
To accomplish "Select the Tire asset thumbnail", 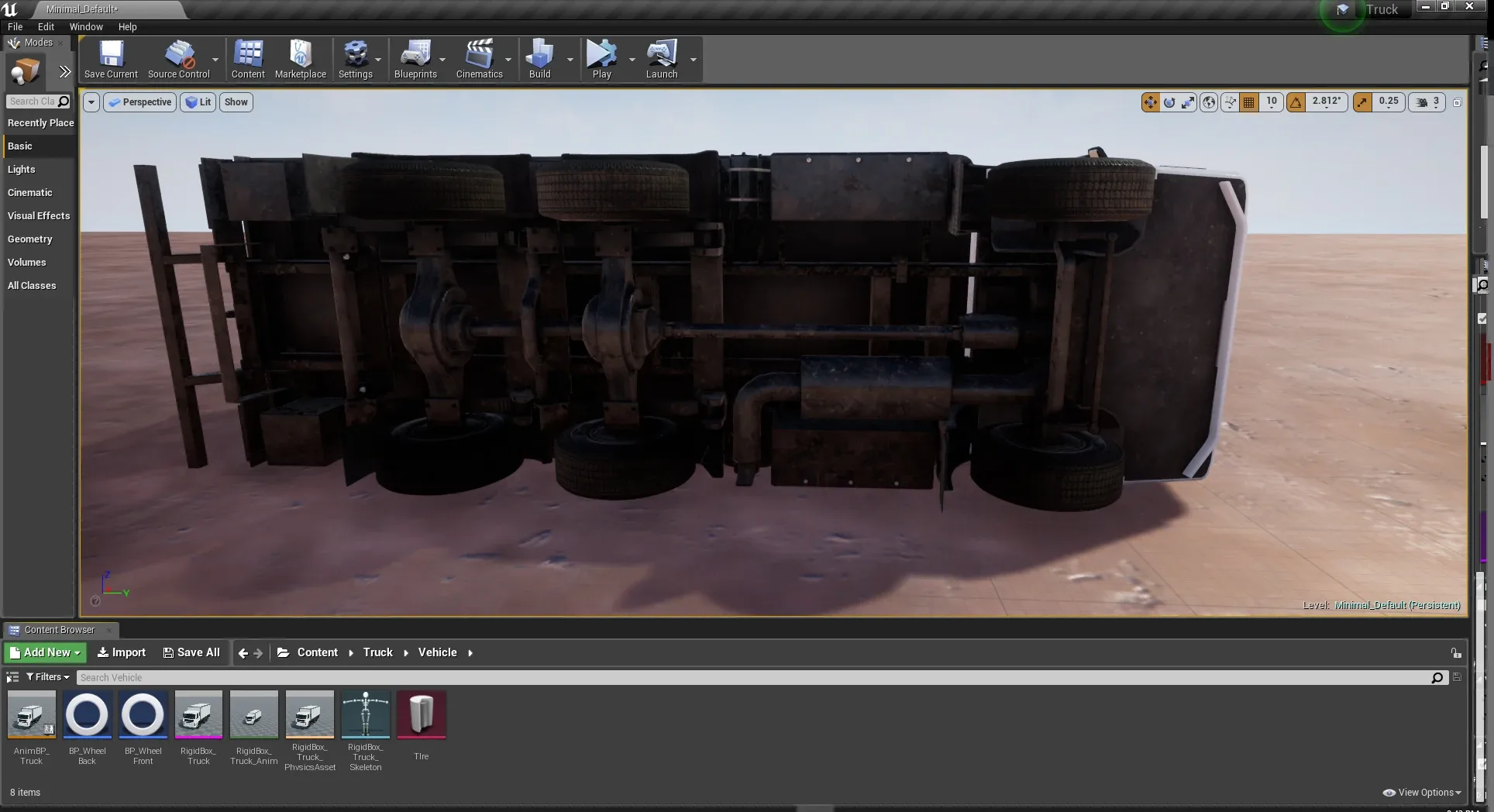I will pyautogui.click(x=421, y=714).
